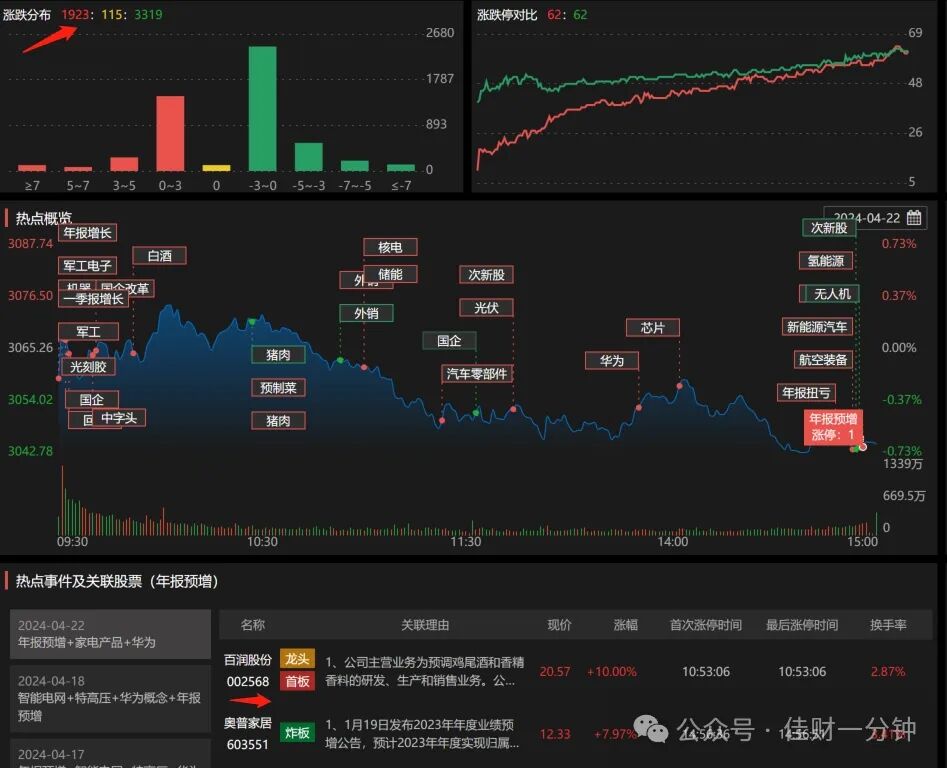Click the +10.00% change of 百润股份
This screenshot has width=947, height=768.
pyautogui.click(x=611, y=671)
